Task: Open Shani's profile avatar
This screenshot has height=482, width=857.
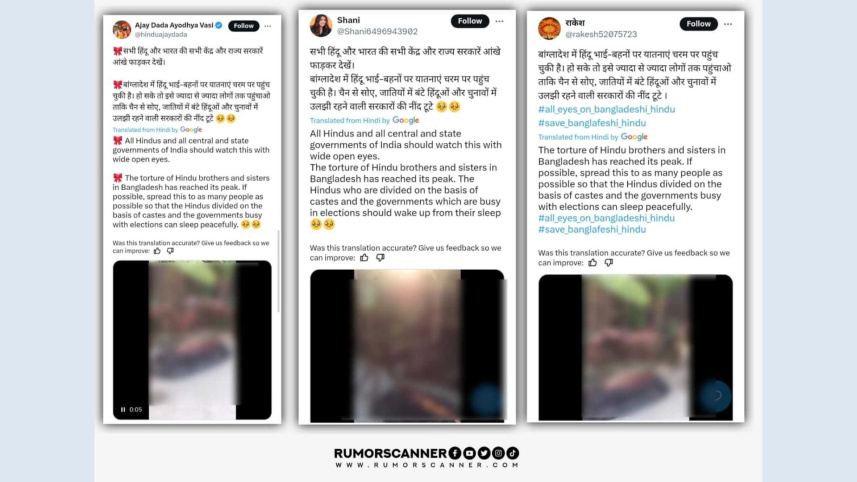Action: tap(321, 25)
